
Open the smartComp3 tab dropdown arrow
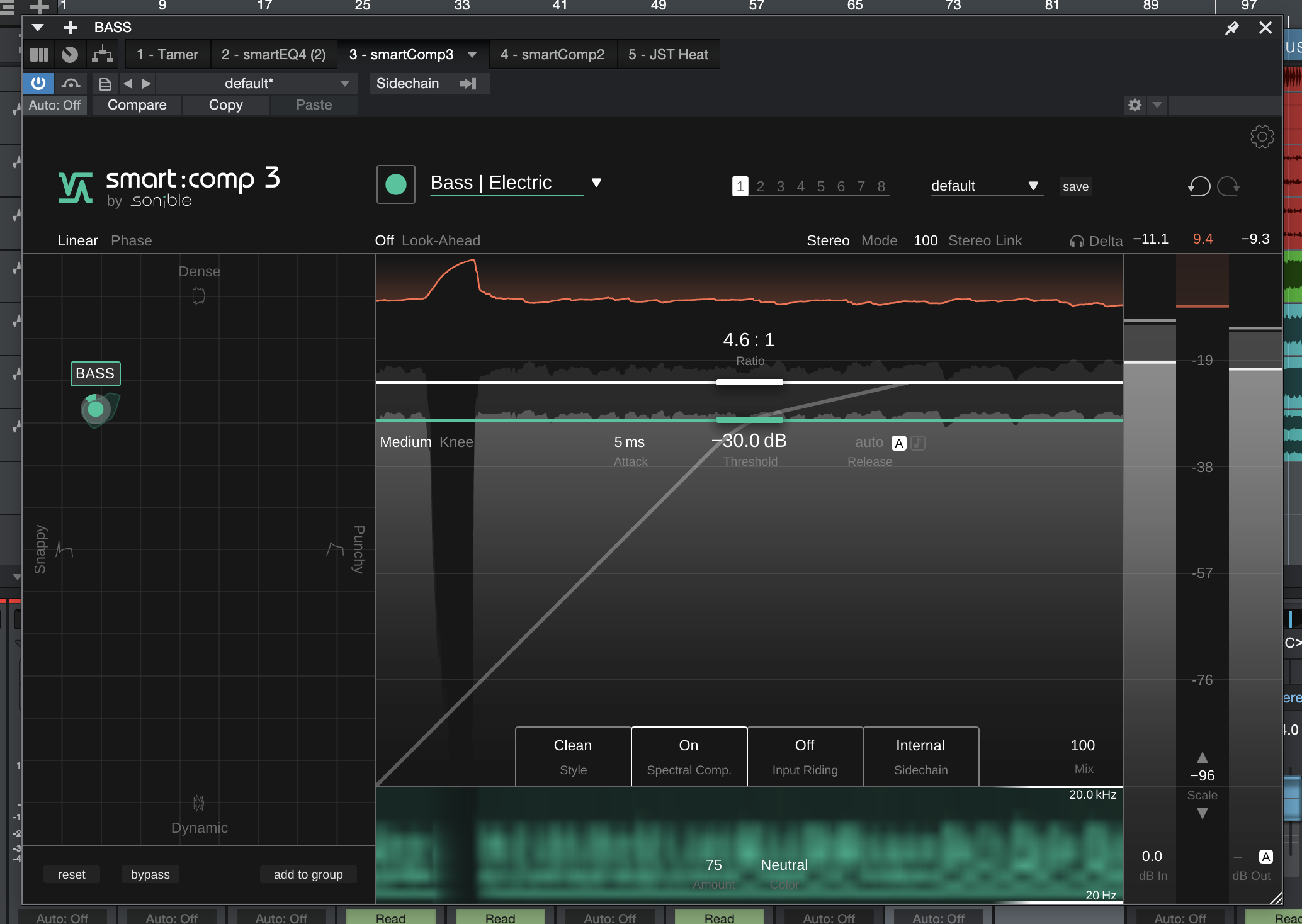pyautogui.click(x=472, y=55)
